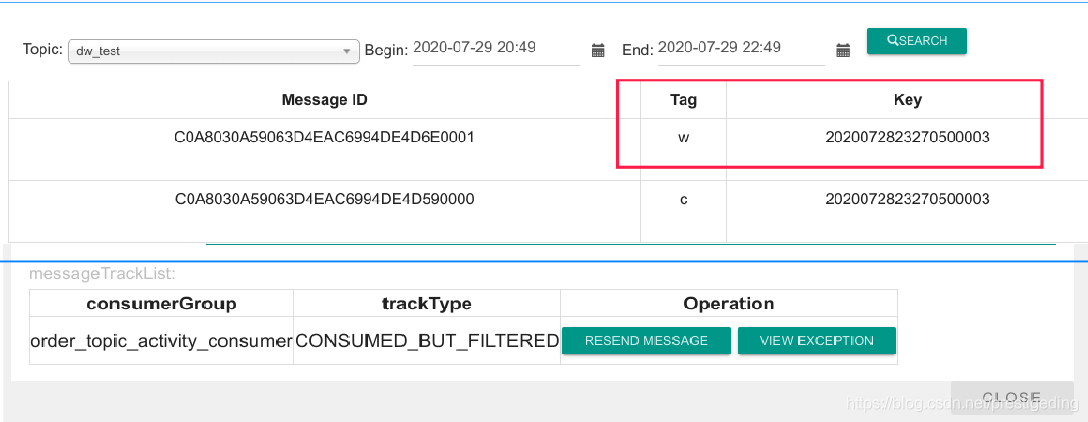This screenshot has width=1088, height=422.
Task: Open the Topic dropdown showing dw_test
Action: click(213, 51)
